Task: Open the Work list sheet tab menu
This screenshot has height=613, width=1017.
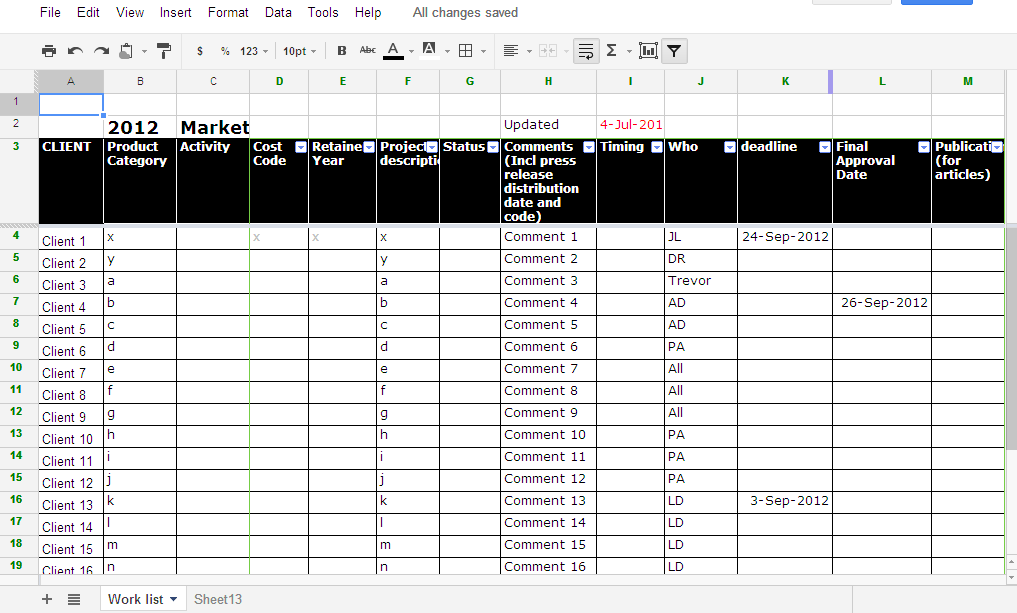Action: [x=172, y=599]
